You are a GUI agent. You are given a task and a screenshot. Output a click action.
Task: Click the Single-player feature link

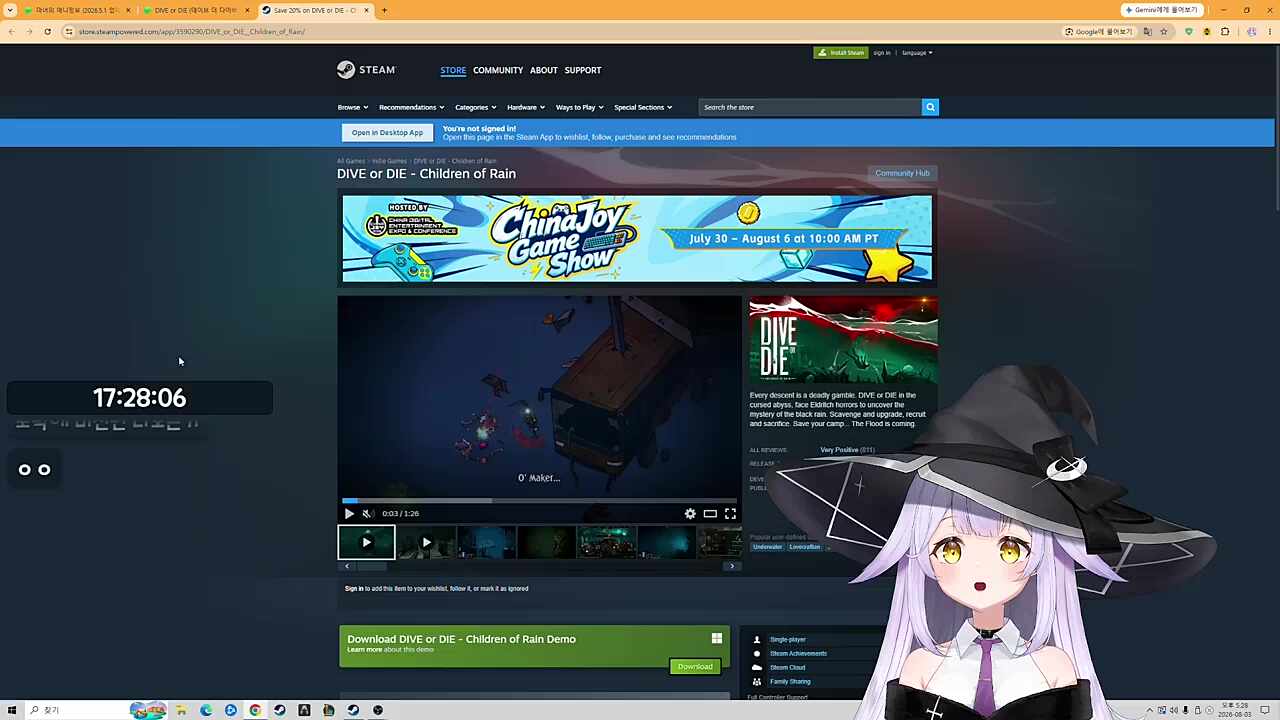pyautogui.click(x=787, y=640)
